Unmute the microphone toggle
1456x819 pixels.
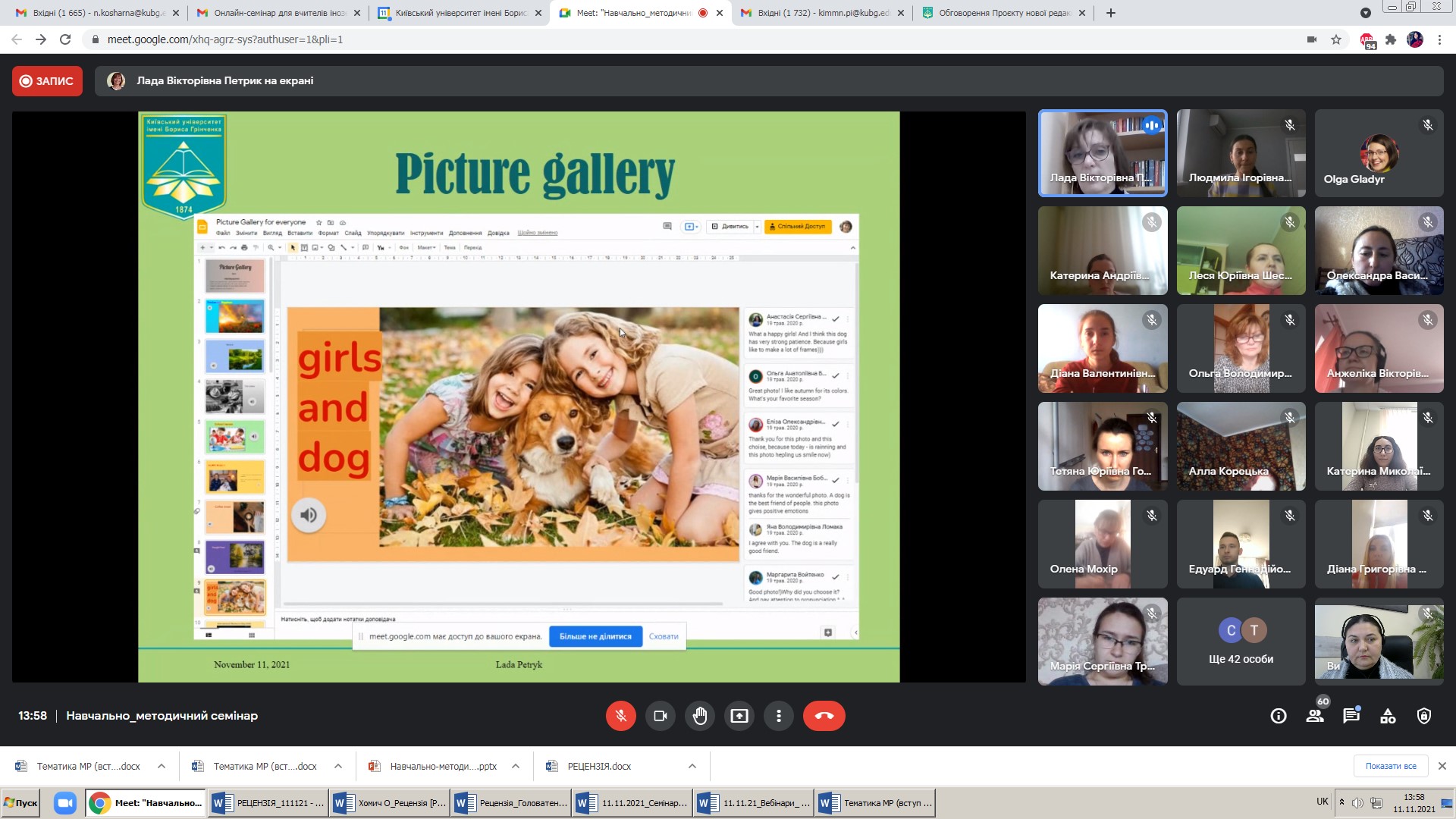[620, 716]
